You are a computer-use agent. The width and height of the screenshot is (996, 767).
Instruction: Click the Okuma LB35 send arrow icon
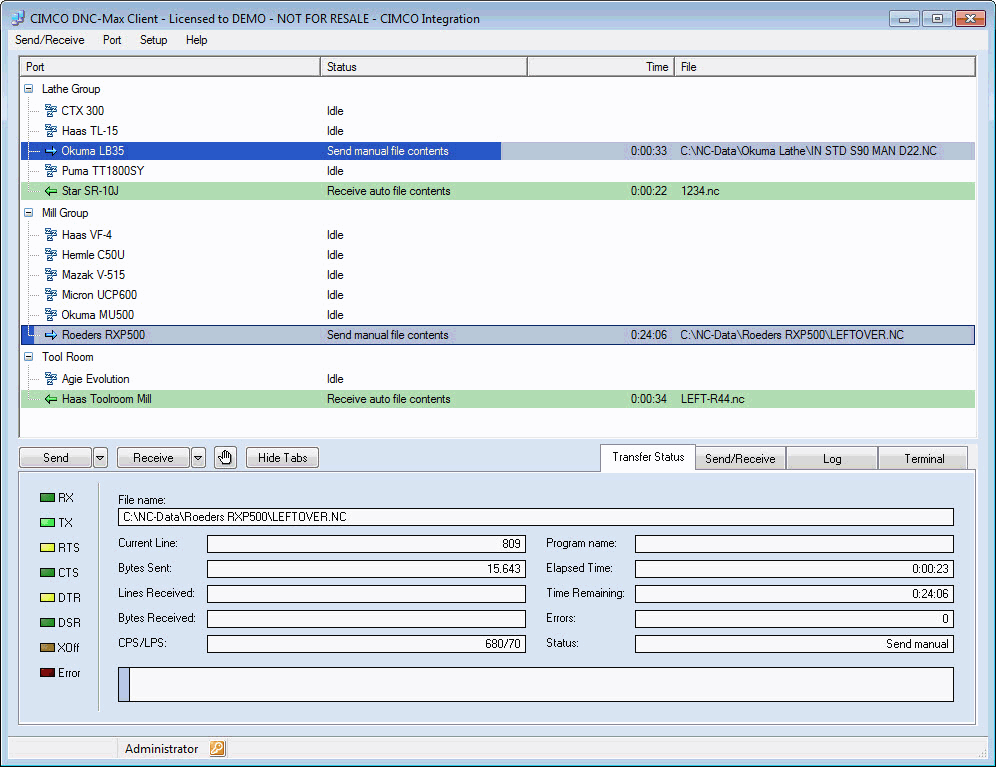51,151
